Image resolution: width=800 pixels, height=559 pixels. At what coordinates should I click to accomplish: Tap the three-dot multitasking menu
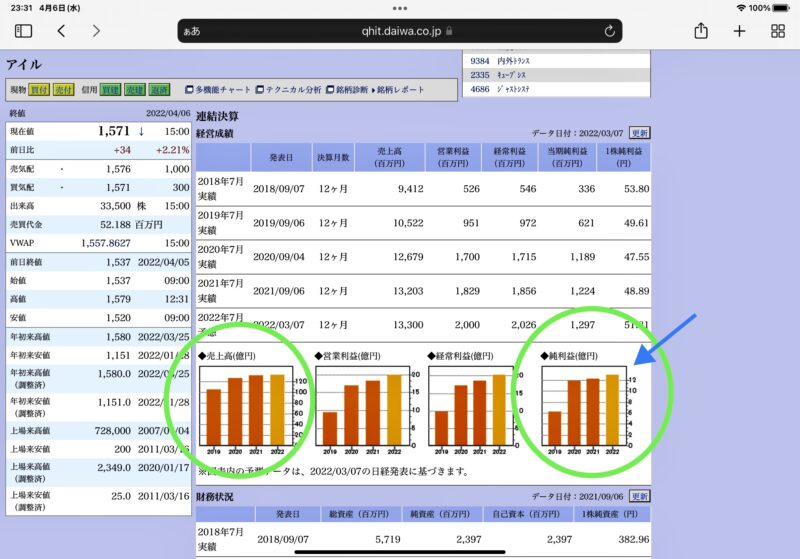tap(400, 7)
